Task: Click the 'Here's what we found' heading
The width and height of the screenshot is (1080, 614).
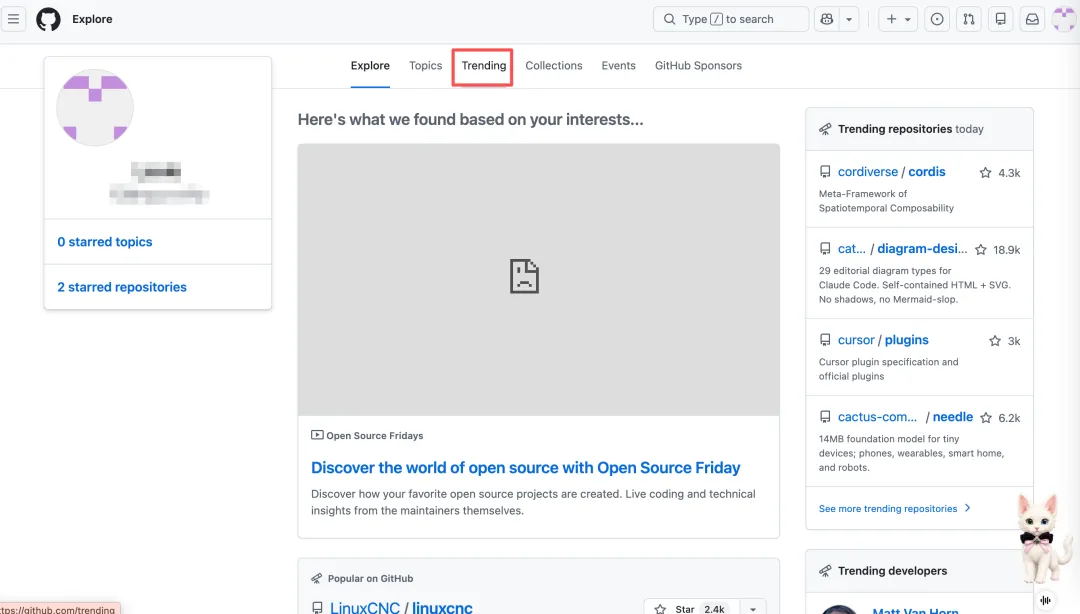Action: point(470,119)
